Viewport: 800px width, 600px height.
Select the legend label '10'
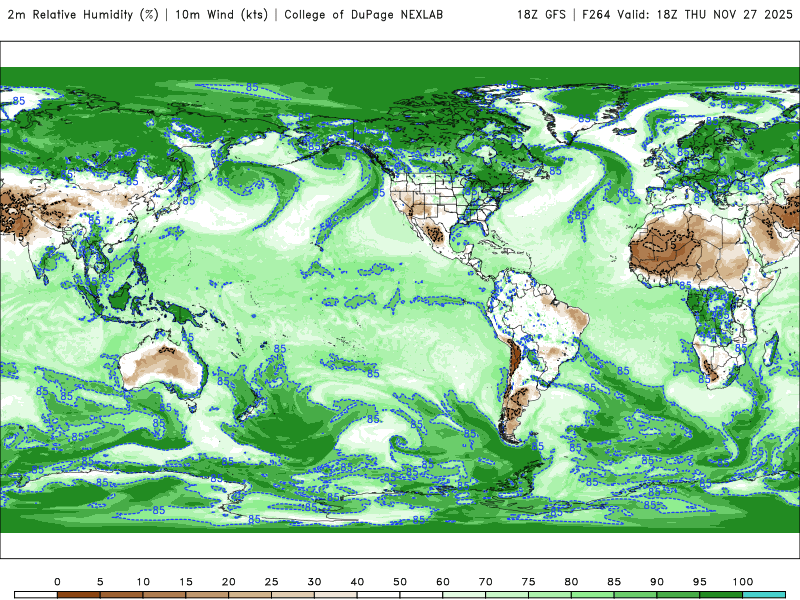click(x=143, y=582)
